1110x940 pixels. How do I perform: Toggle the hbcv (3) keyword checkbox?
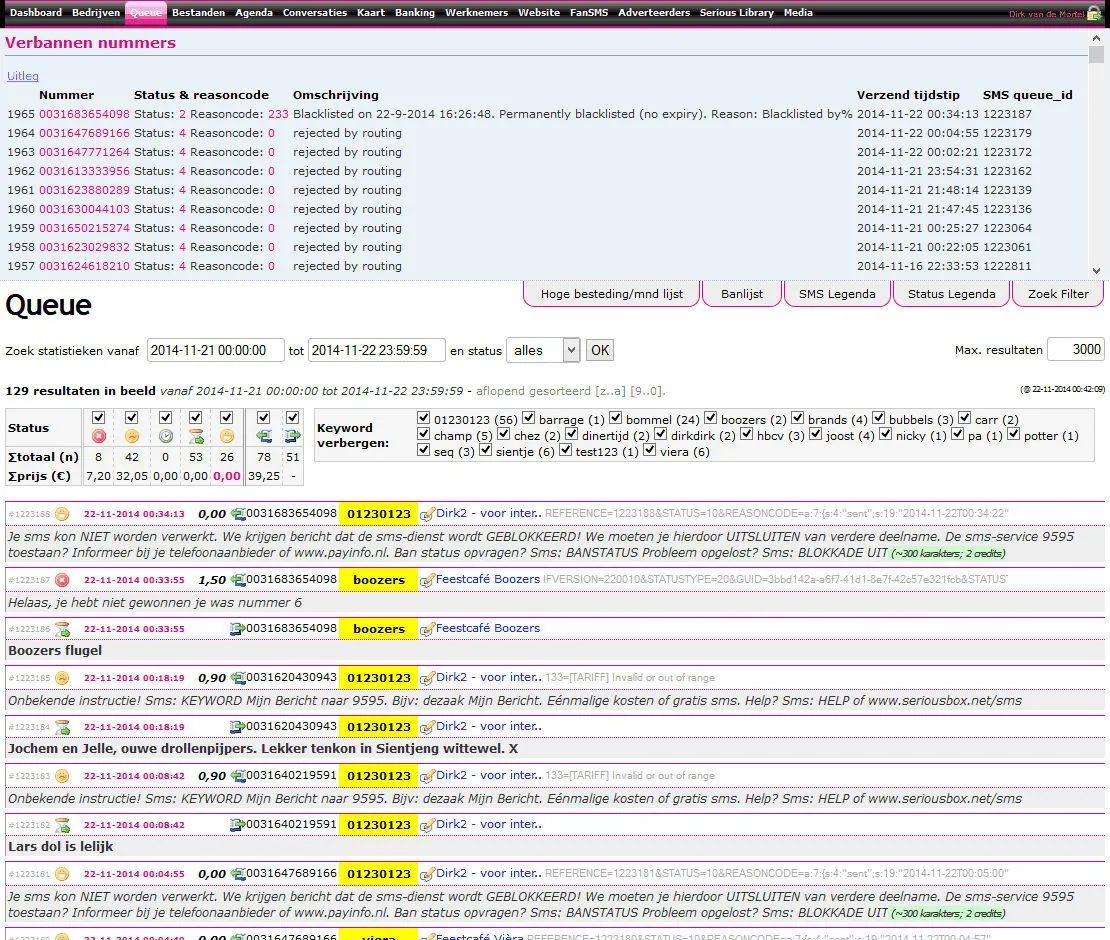click(746, 433)
